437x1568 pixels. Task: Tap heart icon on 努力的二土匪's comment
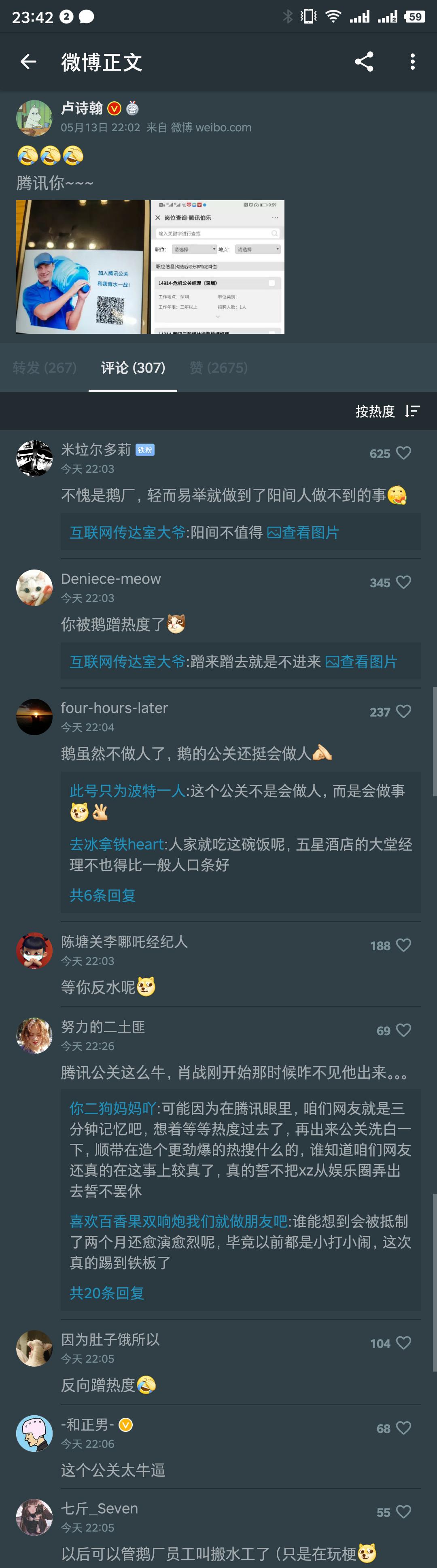(x=403, y=1030)
